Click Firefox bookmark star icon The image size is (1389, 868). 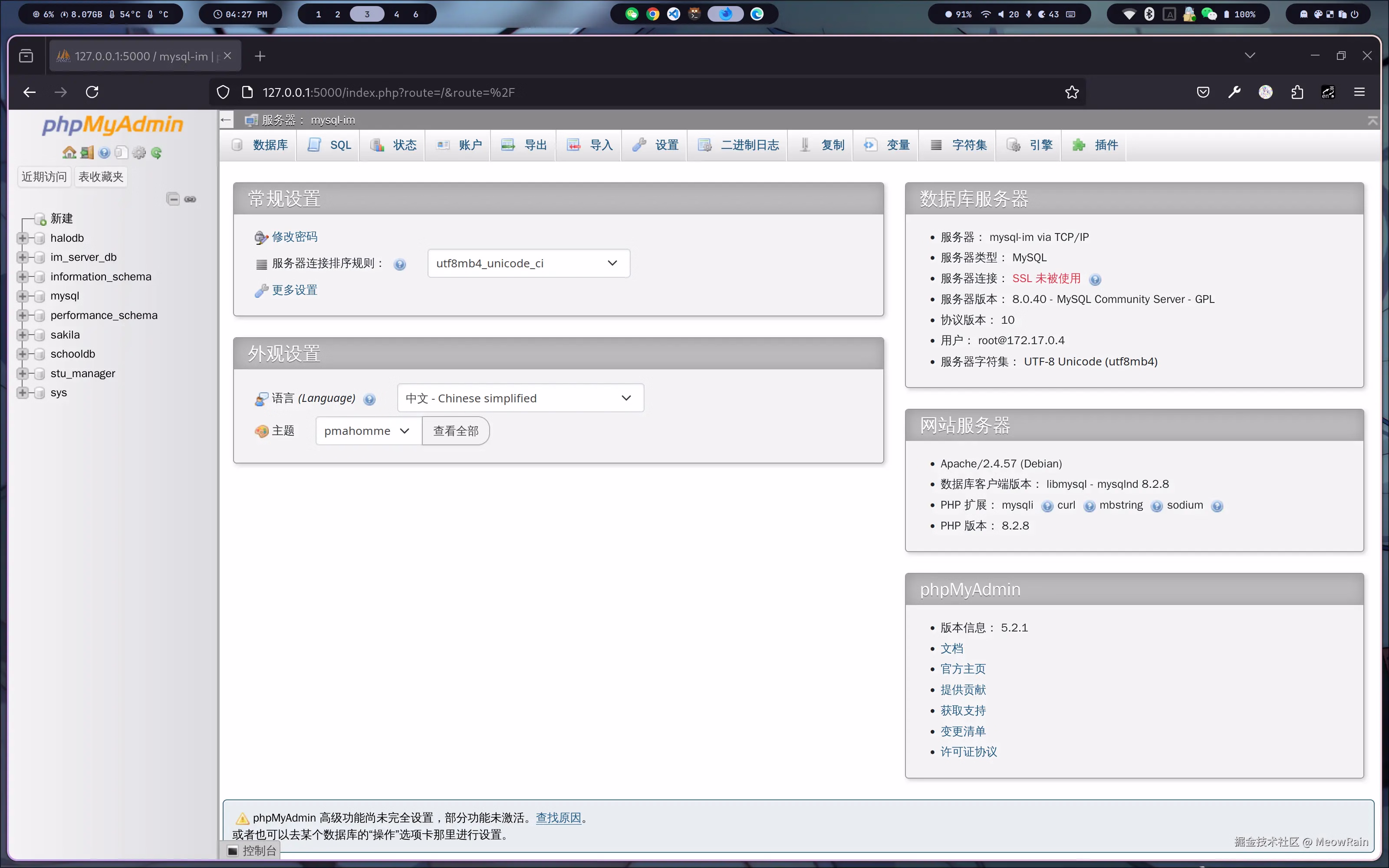click(x=1072, y=92)
